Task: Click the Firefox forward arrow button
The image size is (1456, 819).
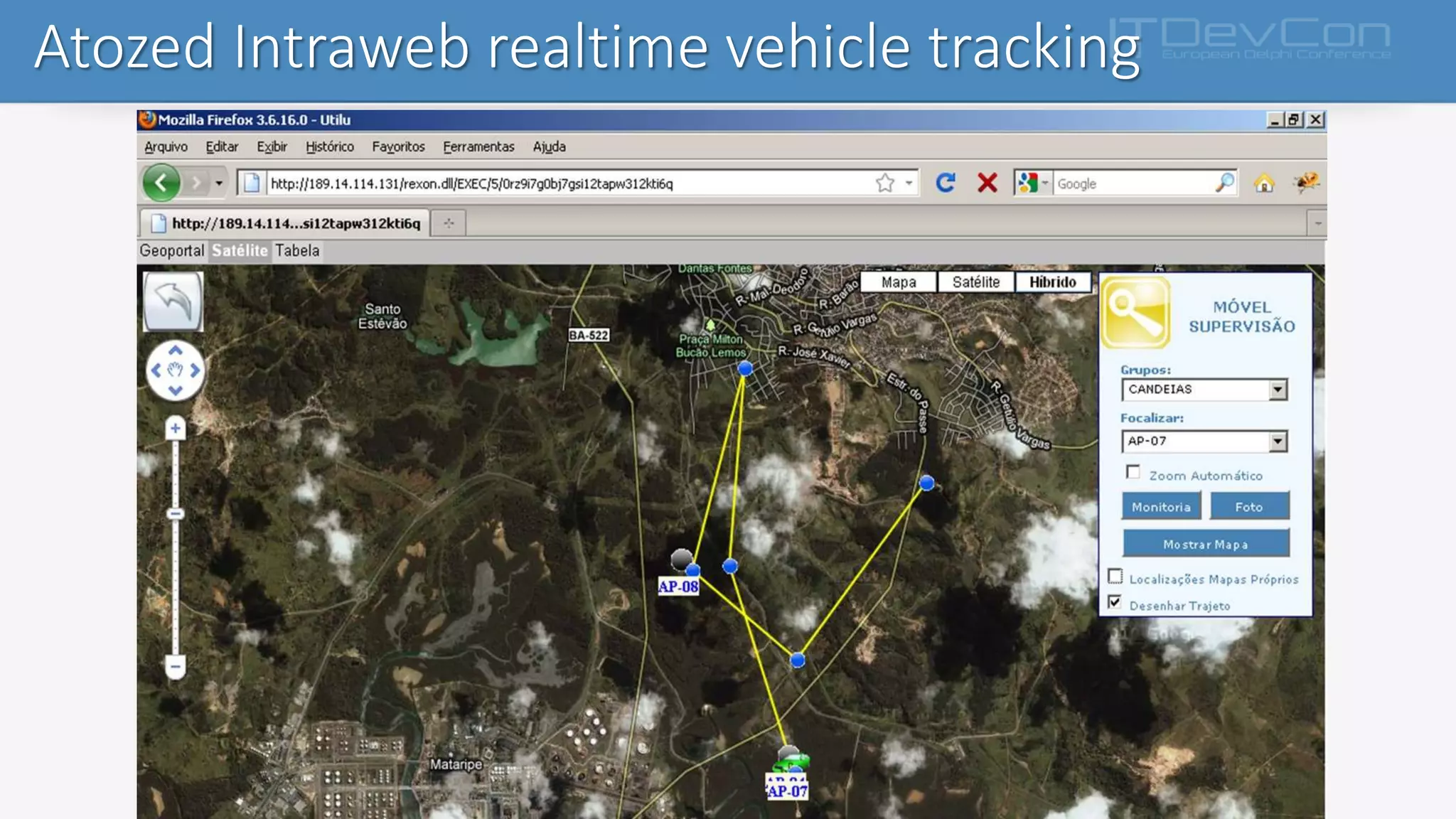Action: pyautogui.click(x=196, y=183)
